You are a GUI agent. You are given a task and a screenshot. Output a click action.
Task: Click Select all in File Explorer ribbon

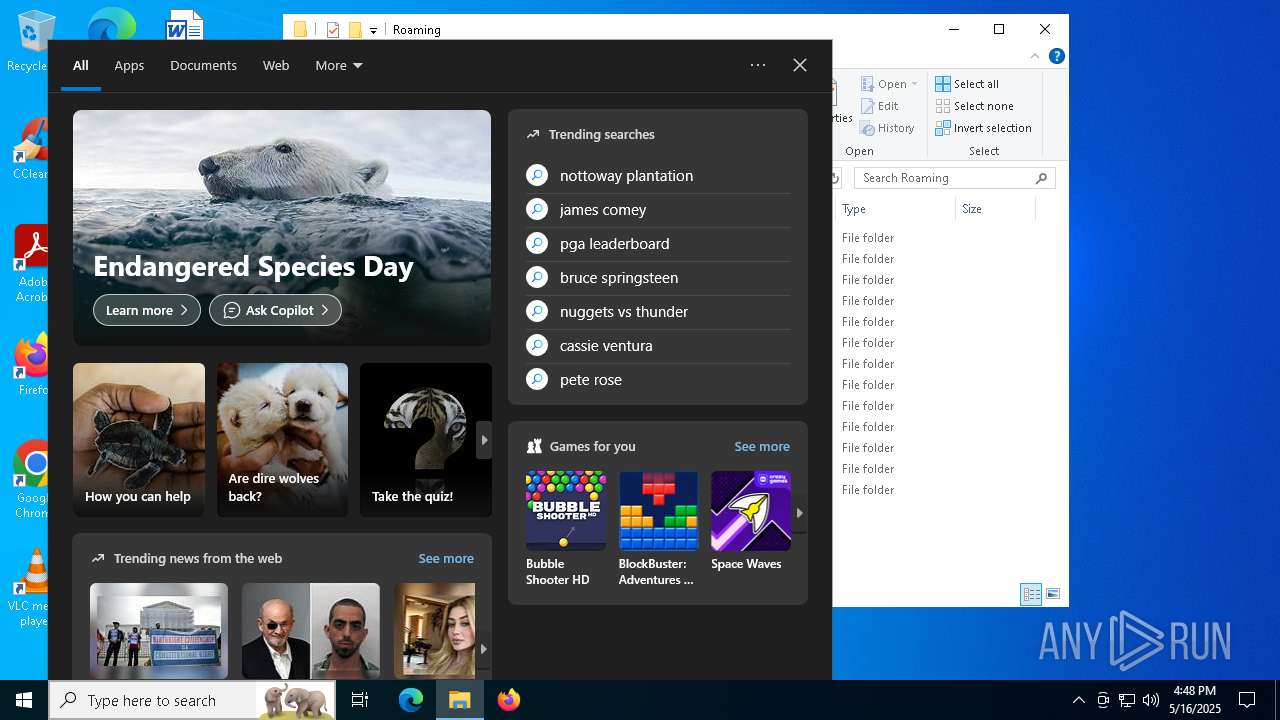click(x=967, y=84)
